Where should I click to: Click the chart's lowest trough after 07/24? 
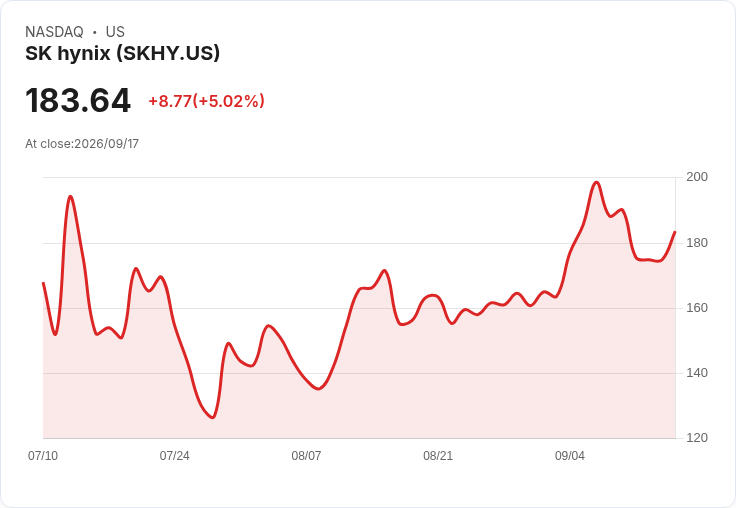pyautogui.click(x=213, y=417)
